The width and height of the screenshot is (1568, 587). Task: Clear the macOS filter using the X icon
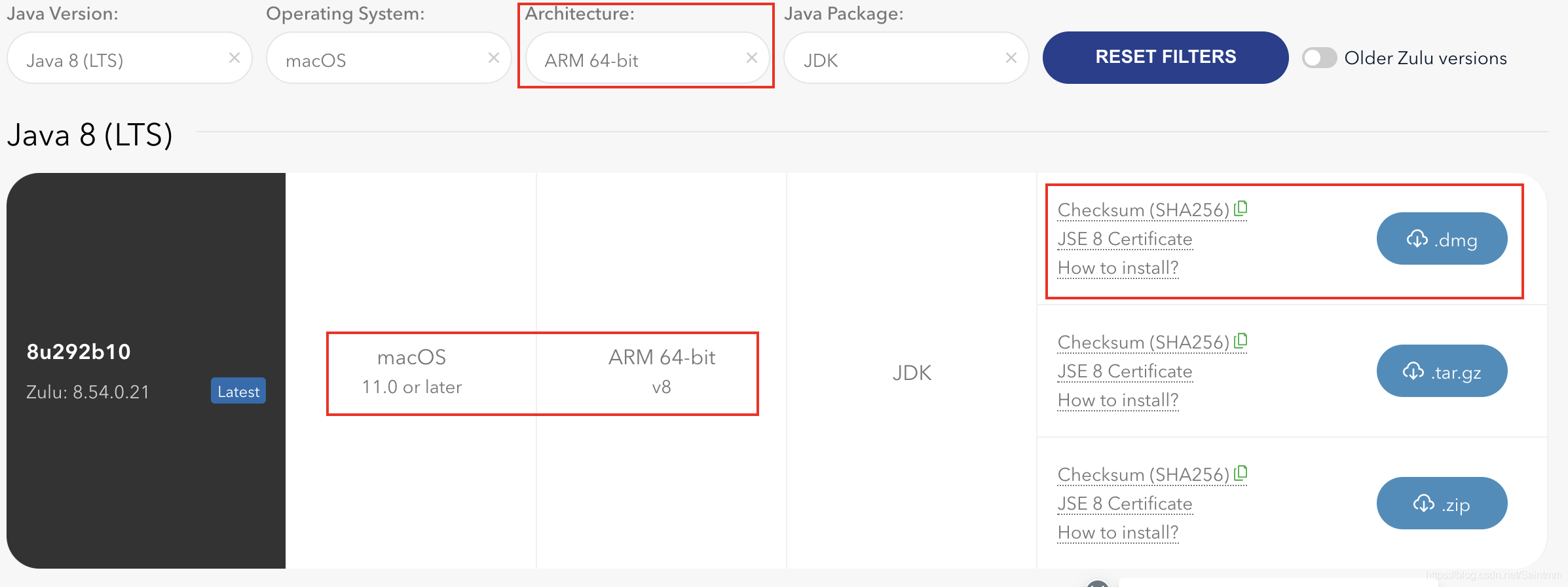pyautogui.click(x=494, y=58)
